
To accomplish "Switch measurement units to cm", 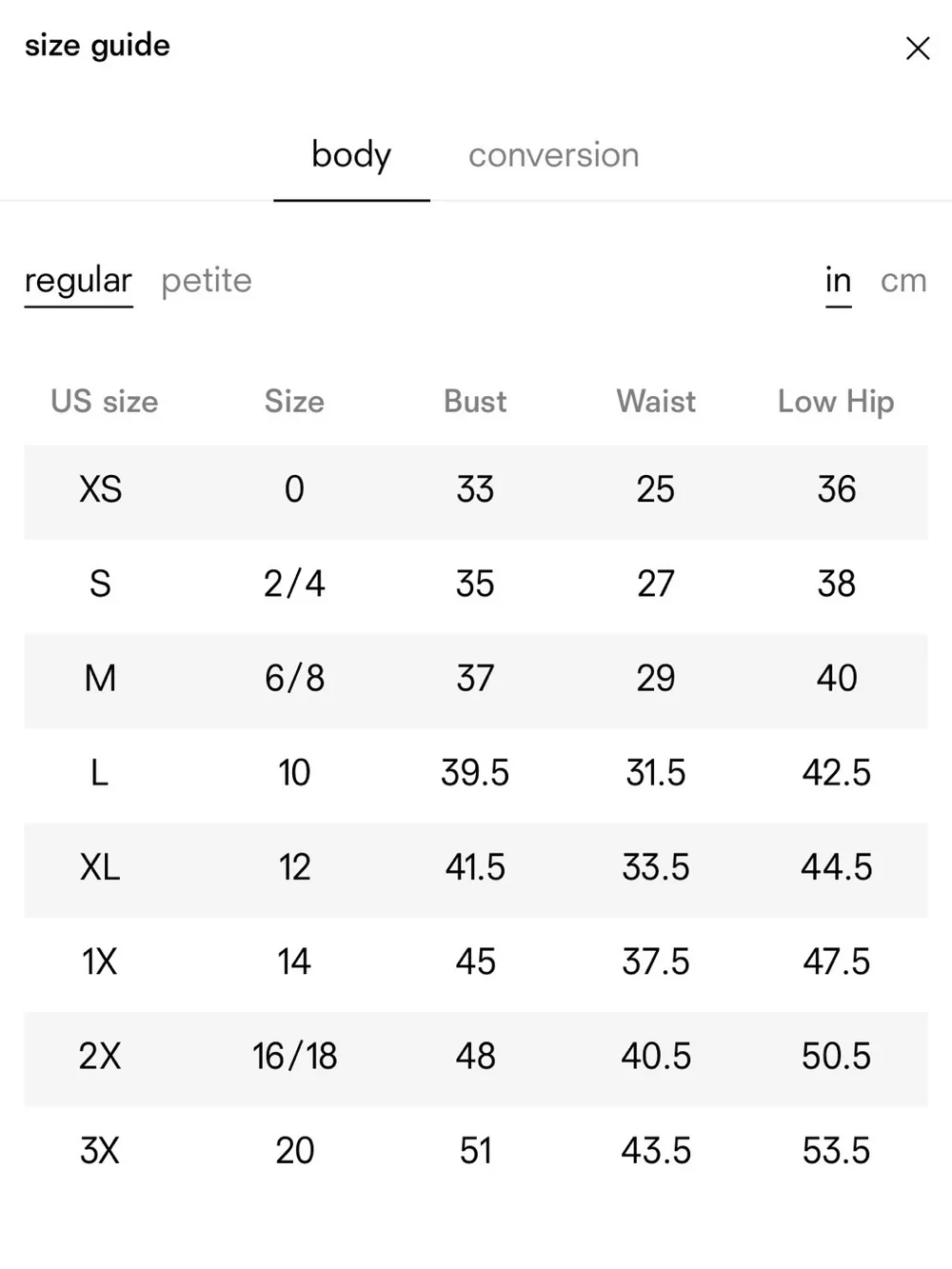I will (903, 281).
